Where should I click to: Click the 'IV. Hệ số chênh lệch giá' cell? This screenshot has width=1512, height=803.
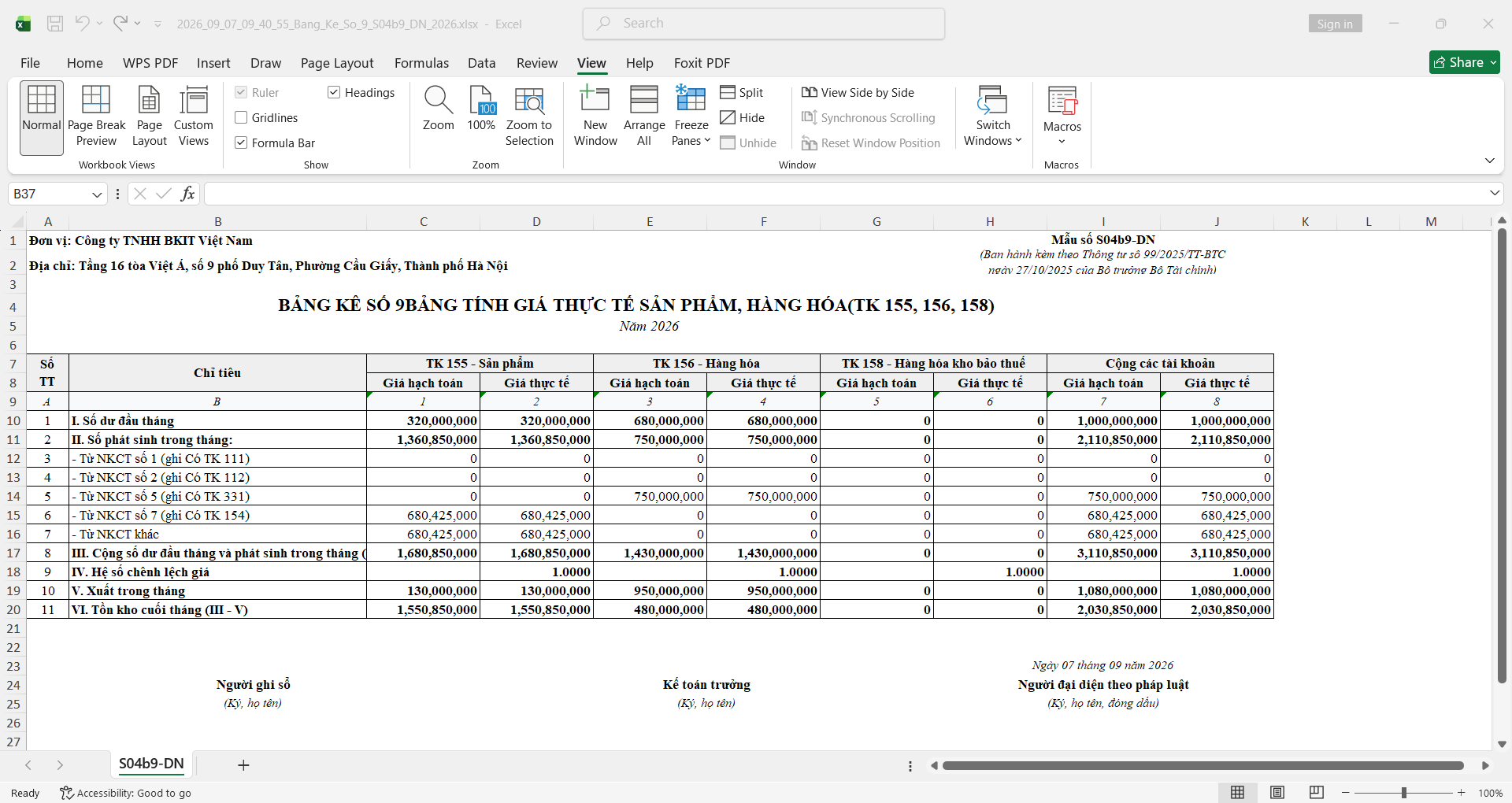217,572
